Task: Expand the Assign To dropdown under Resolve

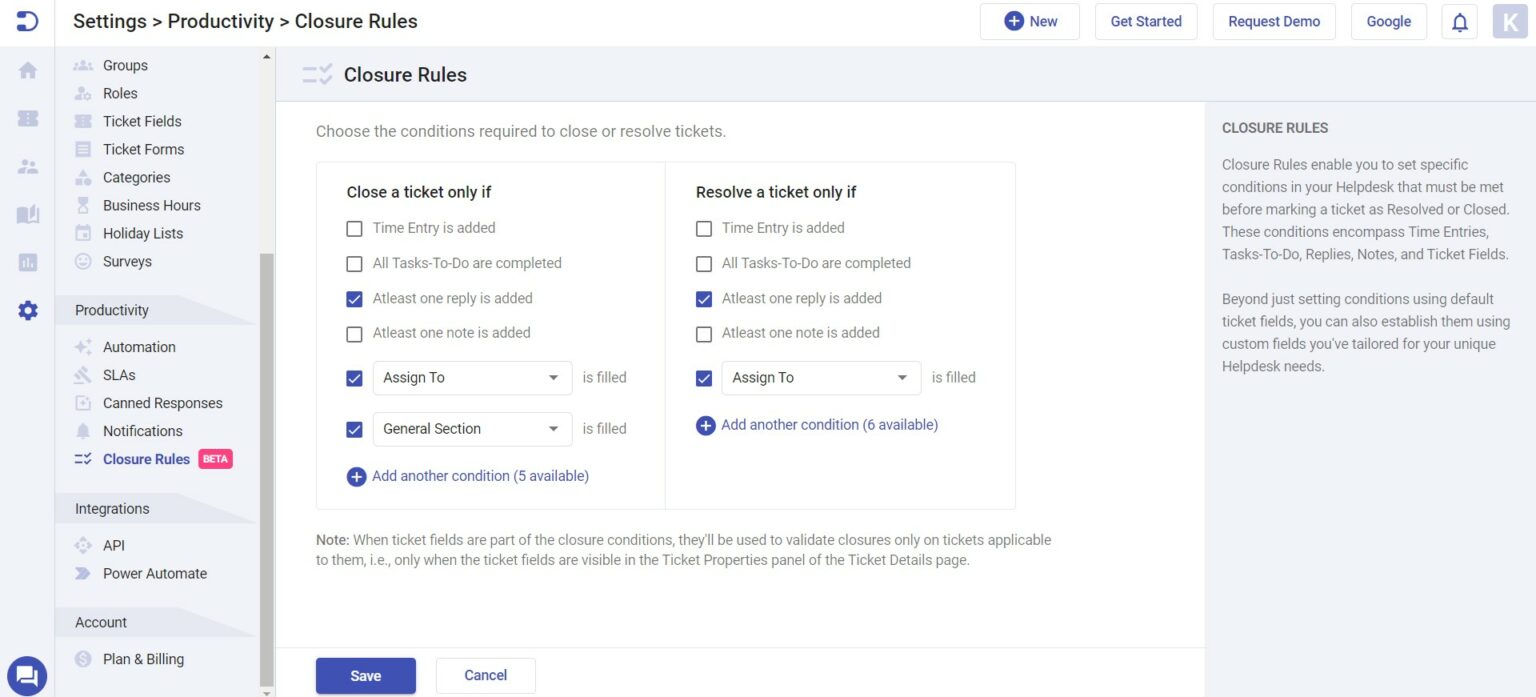Action: (820, 378)
